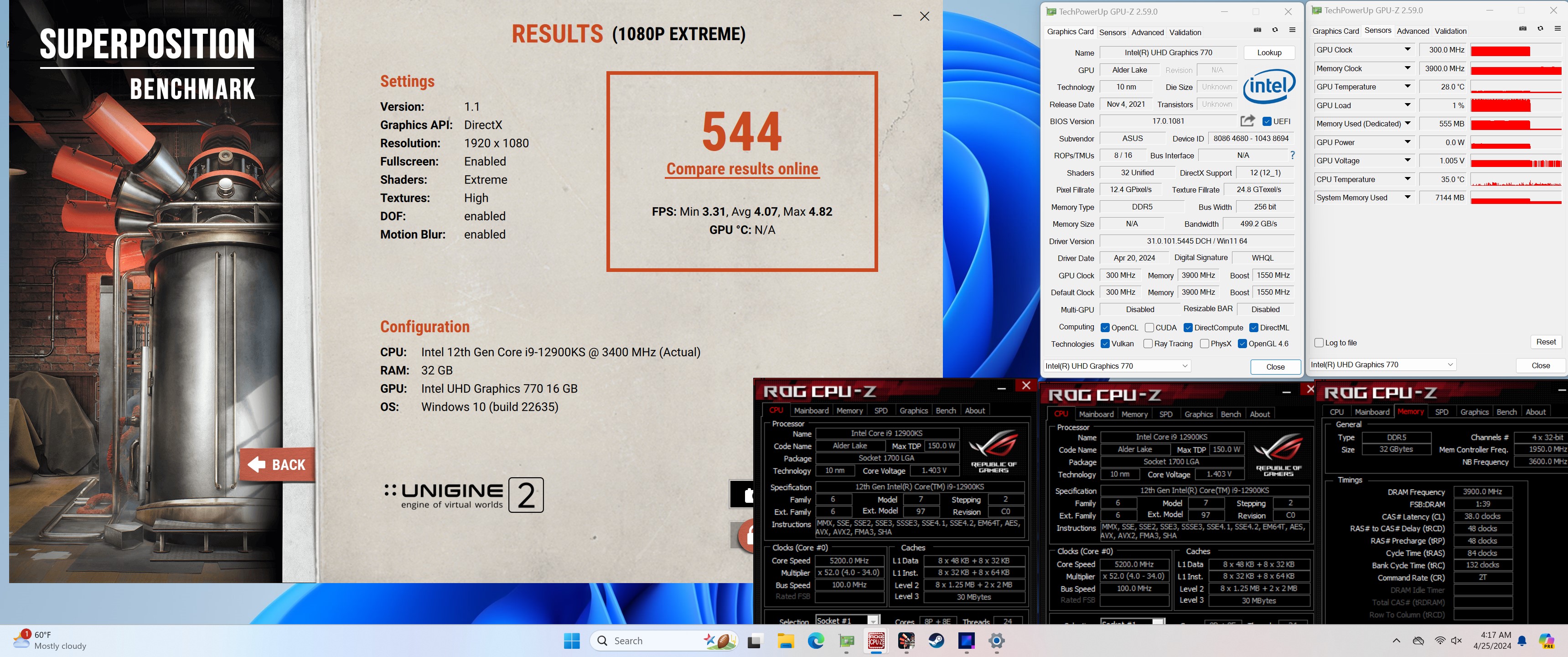Image resolution: width=1568 pixels, height=657 pixels.
Task: Switch to Superposition benchmark taskbar icon
Action: tap(906, 641)
